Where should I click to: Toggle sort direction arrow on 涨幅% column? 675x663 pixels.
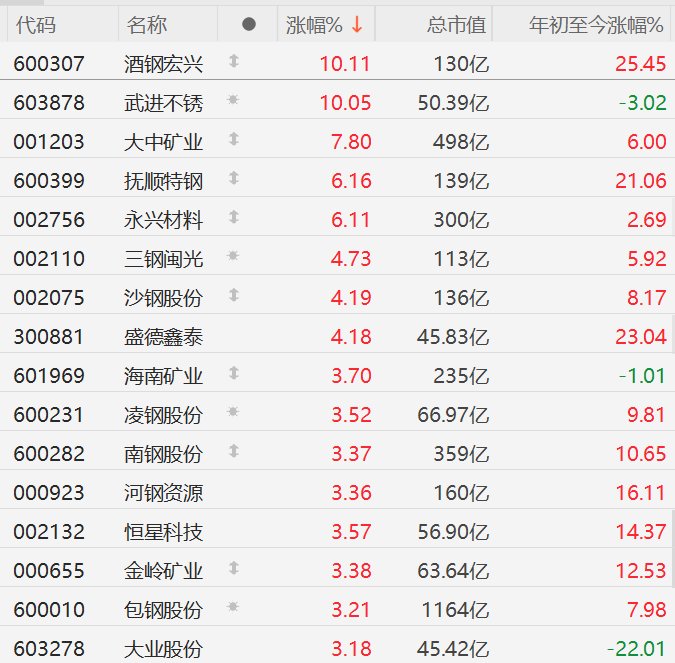click(x=356, y=24)
